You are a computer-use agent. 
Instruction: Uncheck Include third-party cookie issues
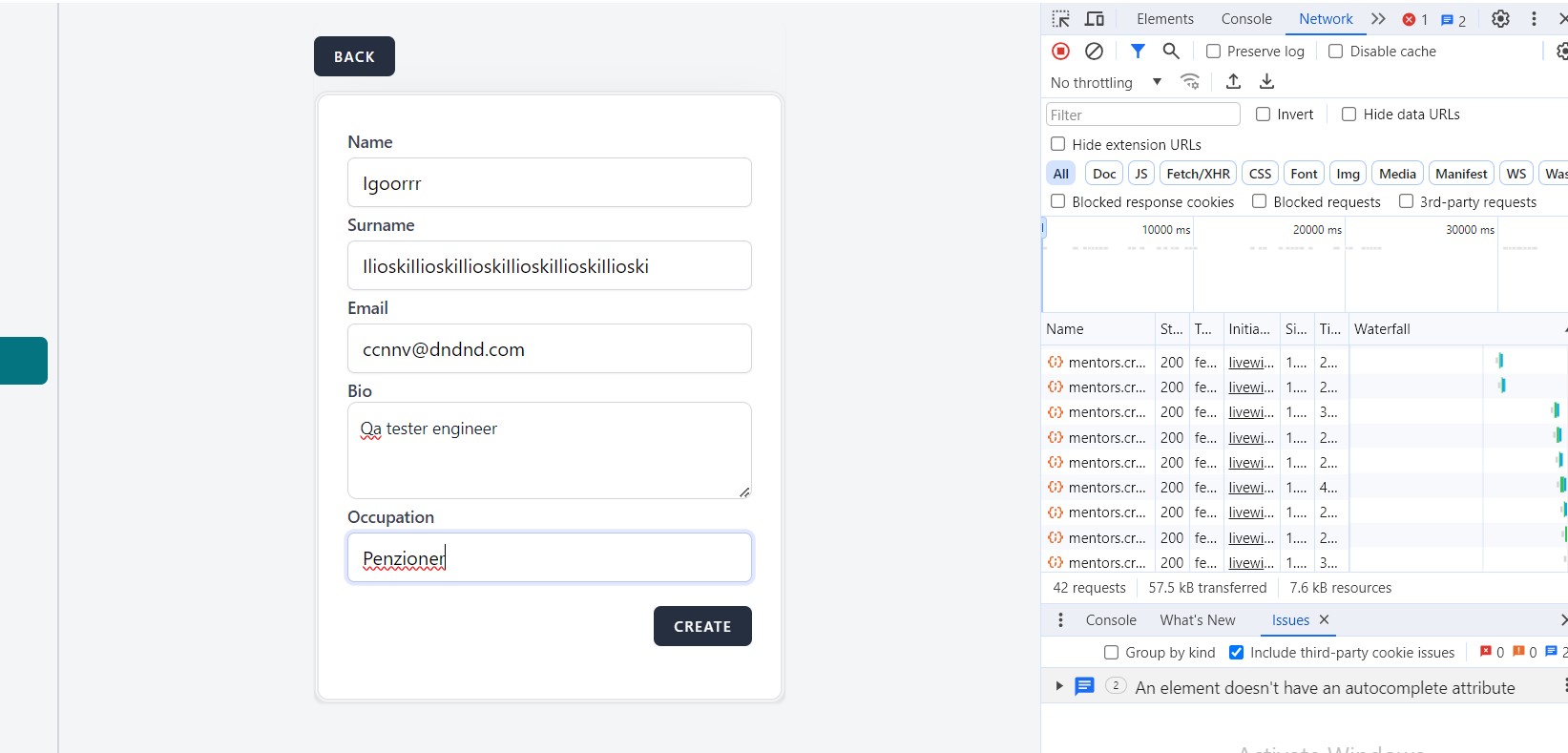pos(1237,653)
